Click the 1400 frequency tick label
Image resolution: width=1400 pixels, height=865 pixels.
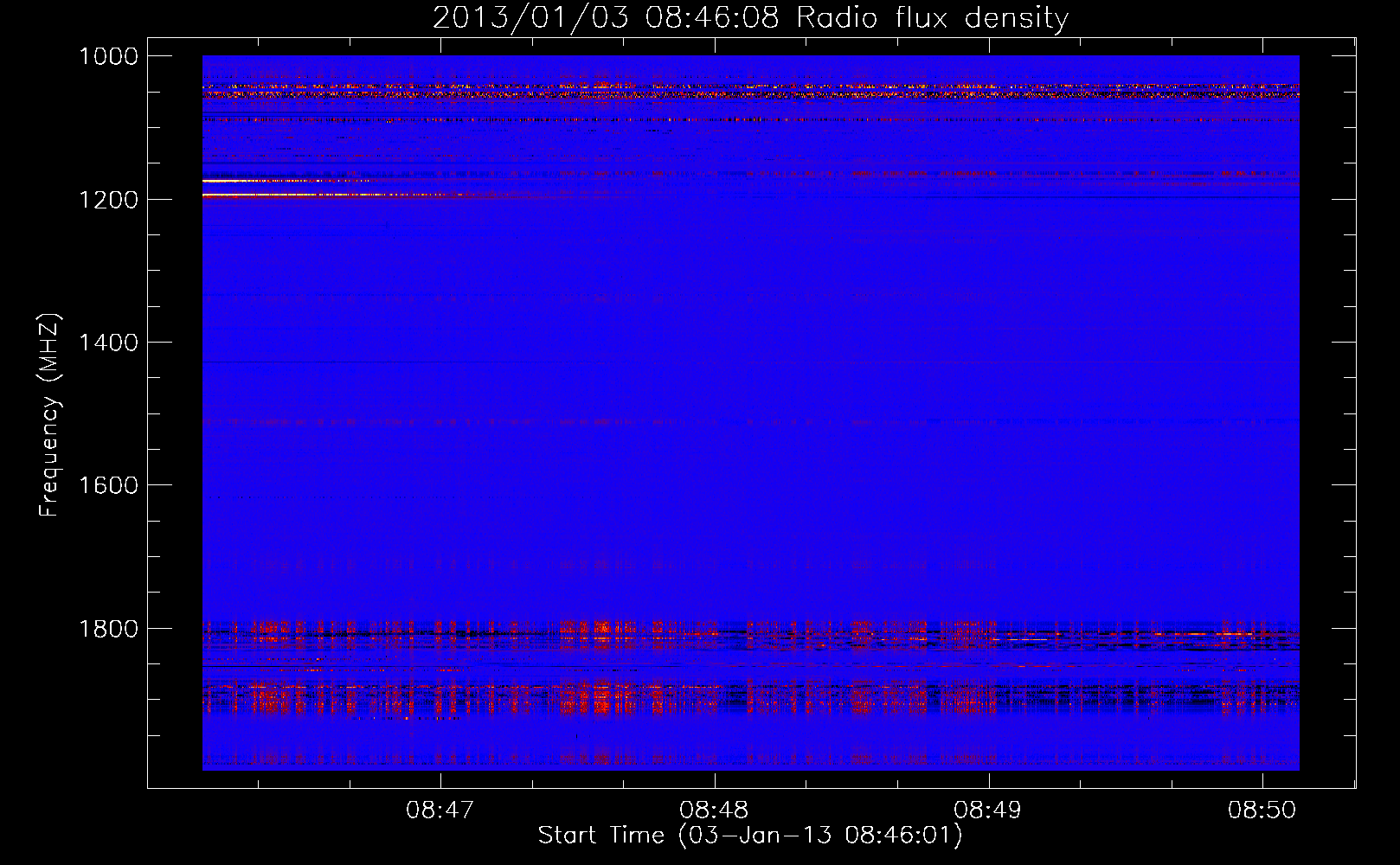[x=108, y=343]
